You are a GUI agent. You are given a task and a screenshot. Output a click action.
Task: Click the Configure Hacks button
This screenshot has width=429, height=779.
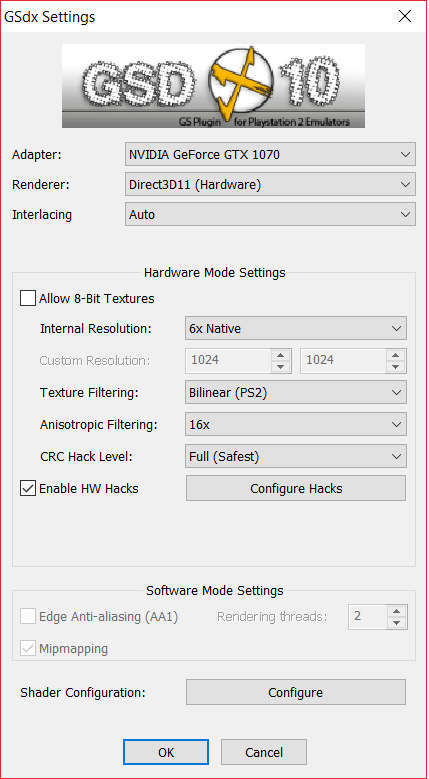296,488
